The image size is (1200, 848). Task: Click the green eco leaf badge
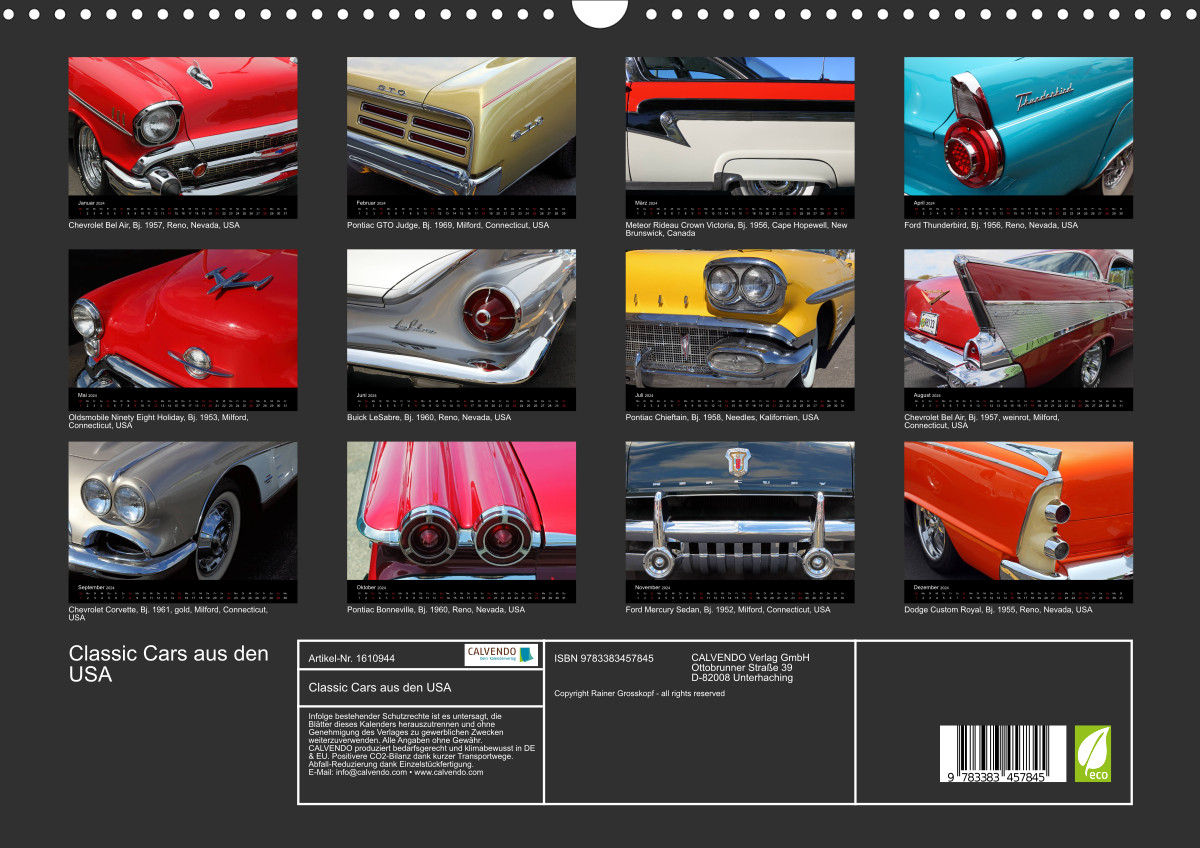click(x=1093, y=754)
